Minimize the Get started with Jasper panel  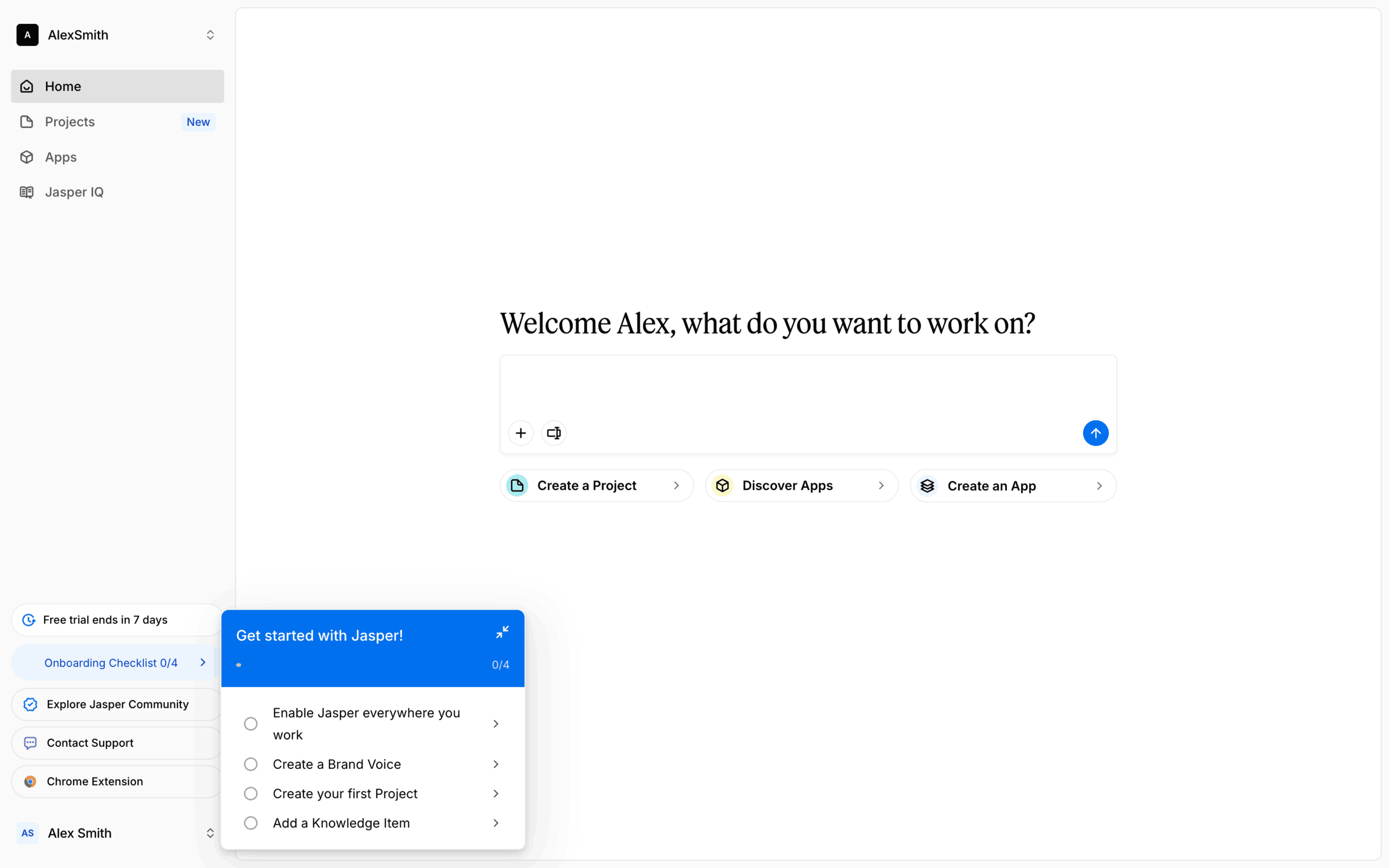tap(502, 632)
